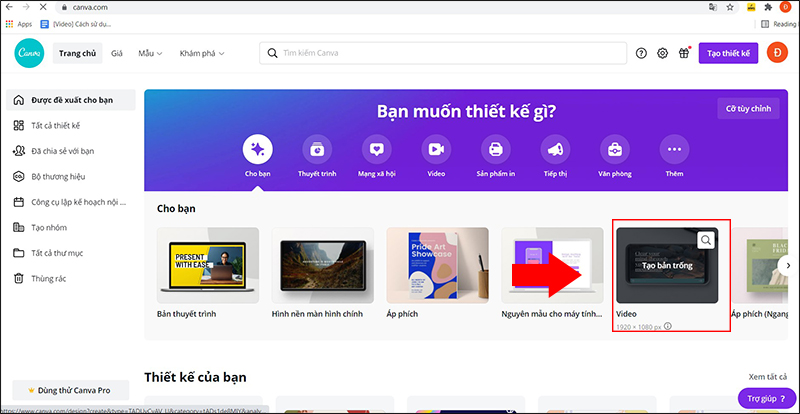The height and width of the screenshot is (414, 800).
Task: Select the Thuyết trình category icon
Action: [x=317, y=150]
